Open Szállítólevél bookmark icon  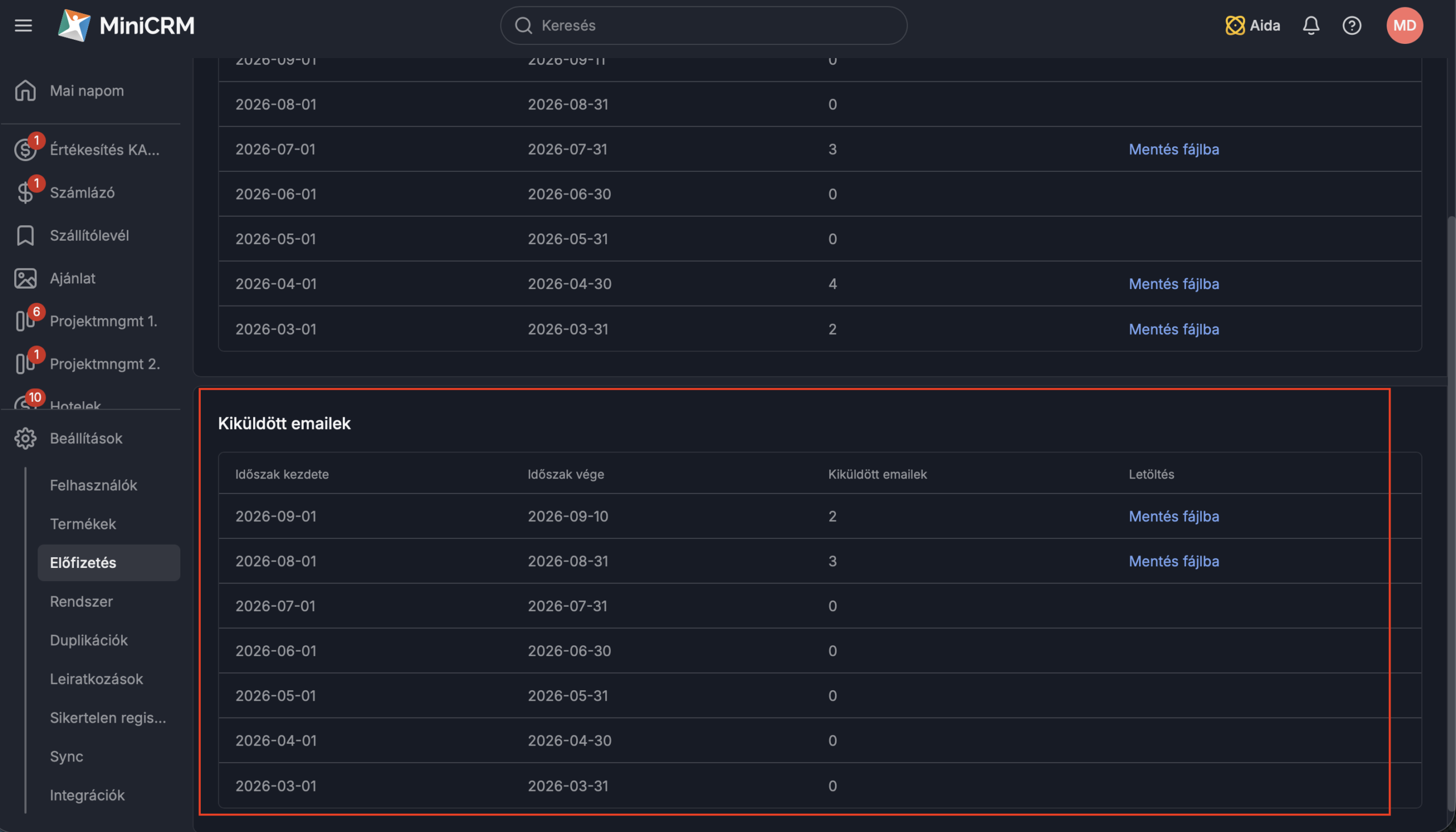coord(25,236)
